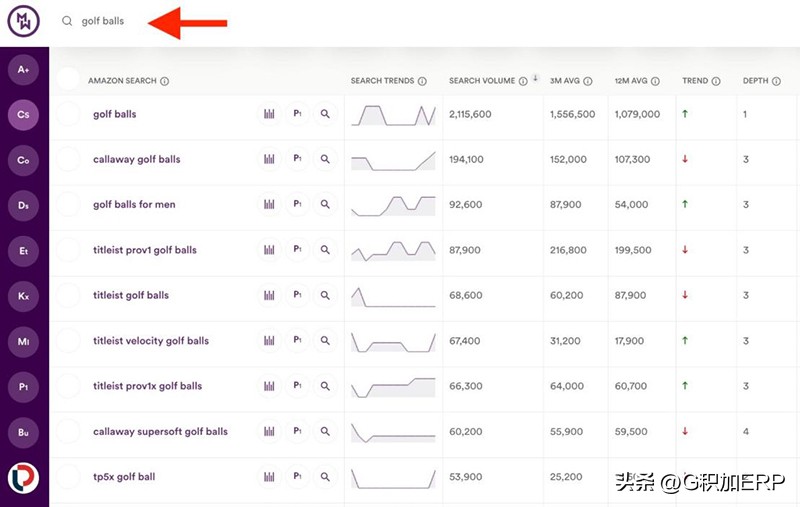800x507 pixels.
Task: Click the Depth column header
Action: [755, 81]
